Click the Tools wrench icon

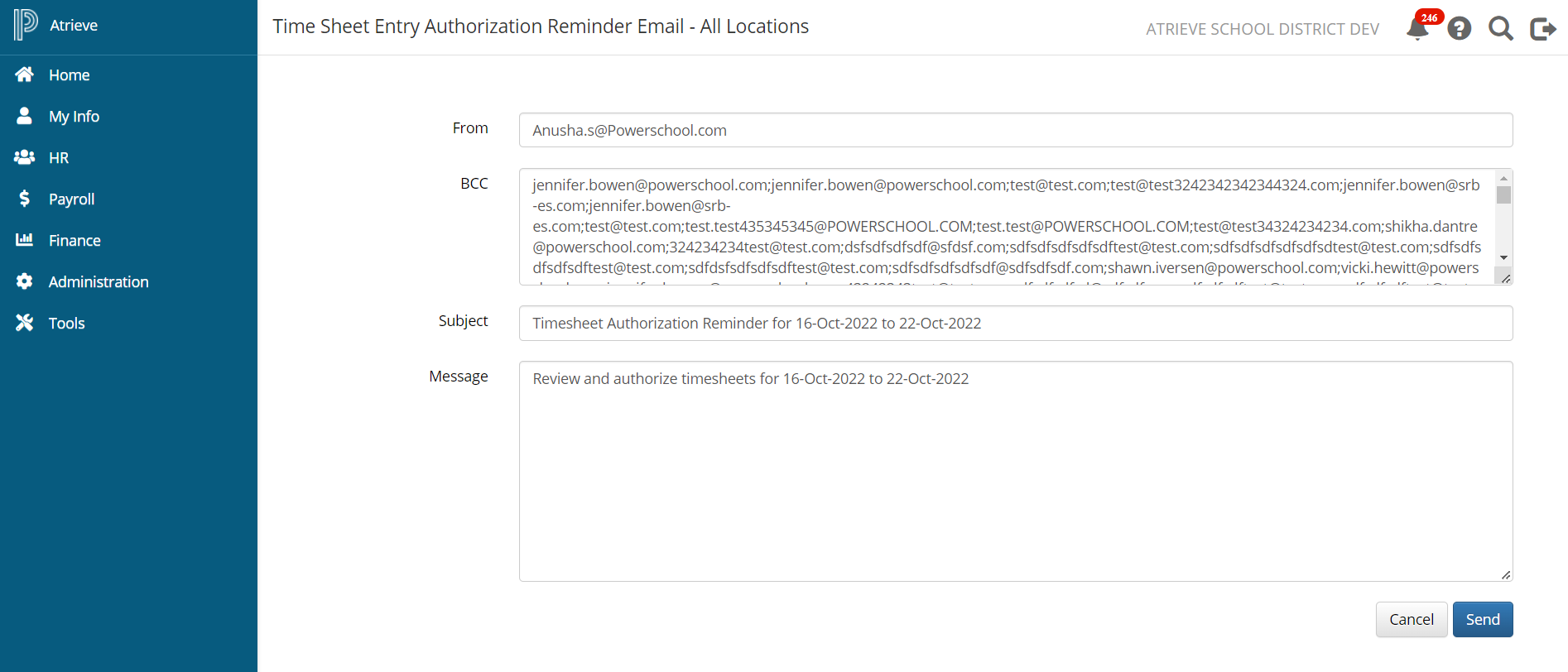tap(25, 323)
